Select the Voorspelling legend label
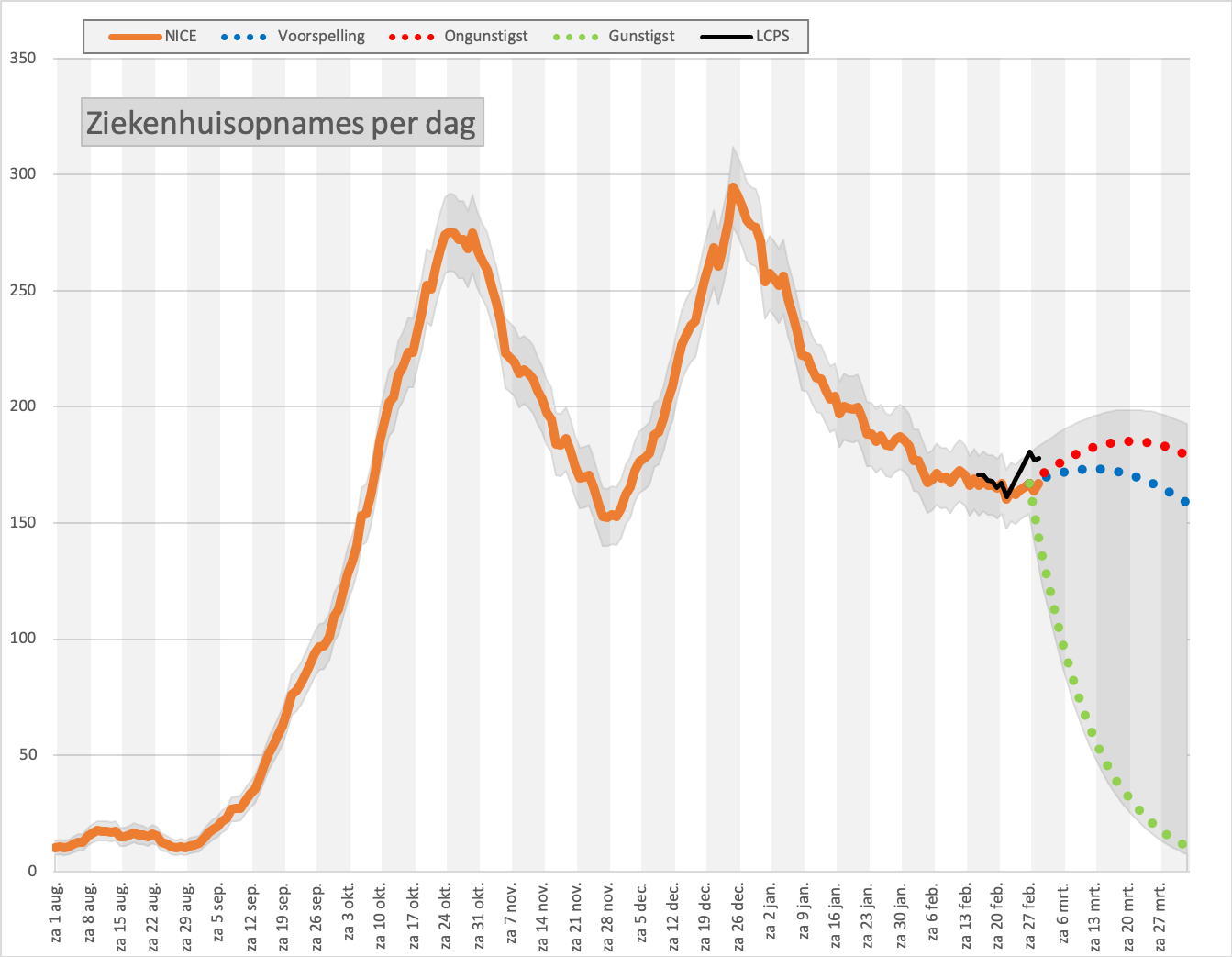The height and width of the screenshot is (957, 1232). pyautogui.click(x=321, y=37)
